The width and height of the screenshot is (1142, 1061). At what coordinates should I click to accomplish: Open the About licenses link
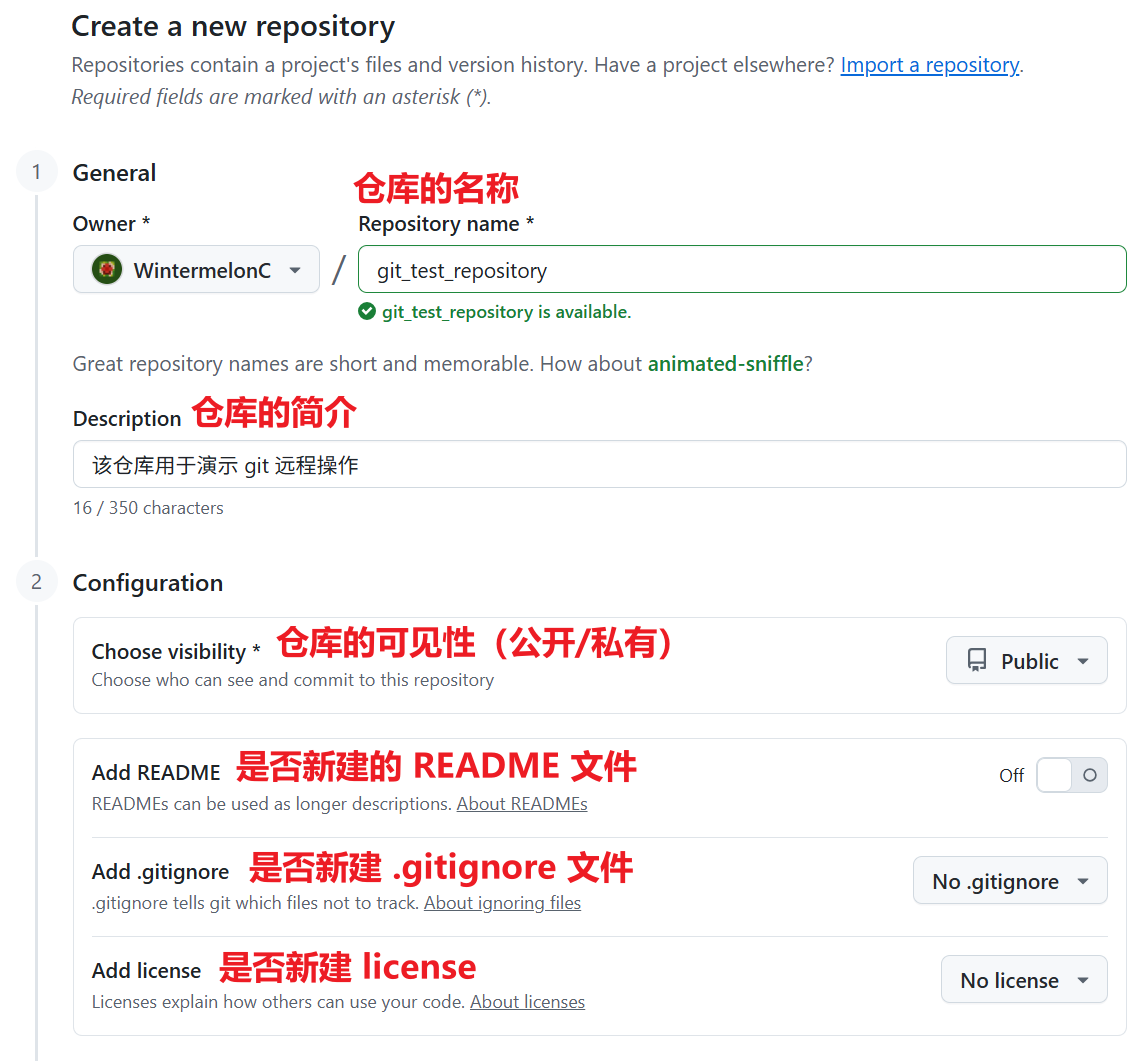coord(527,1002)
